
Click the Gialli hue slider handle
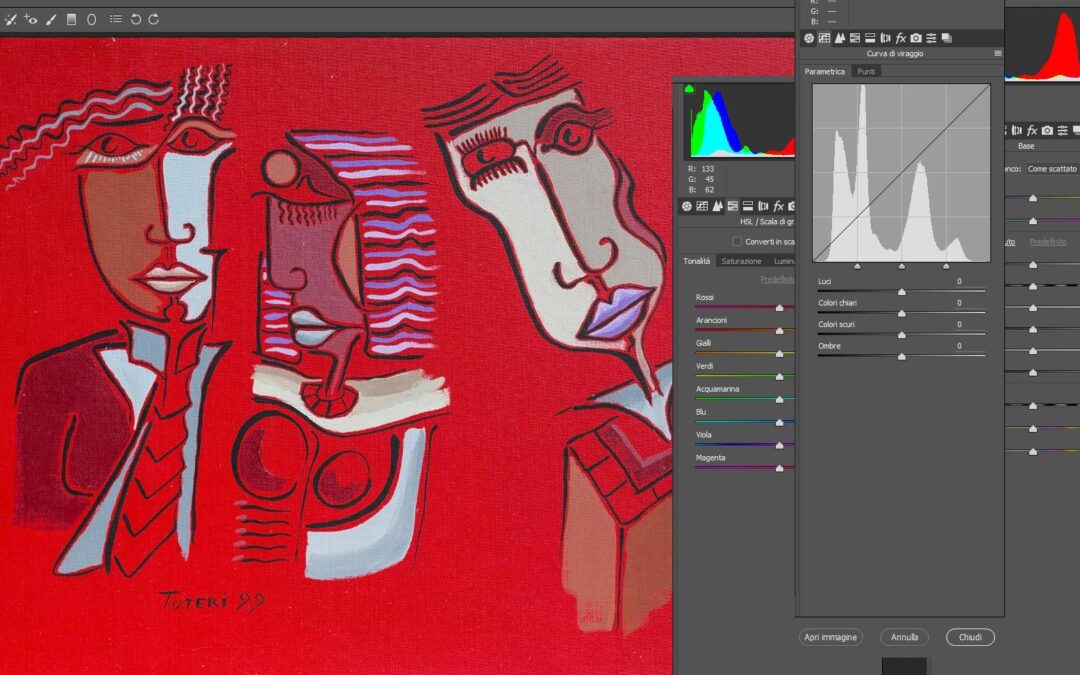[x=780, y=353]
